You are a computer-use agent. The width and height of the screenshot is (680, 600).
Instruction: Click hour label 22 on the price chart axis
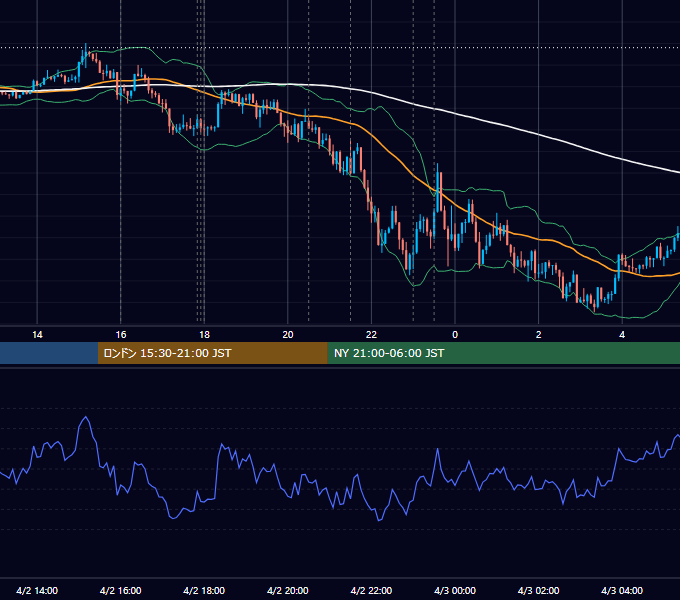pyautogui.click(x=372, y=335)
